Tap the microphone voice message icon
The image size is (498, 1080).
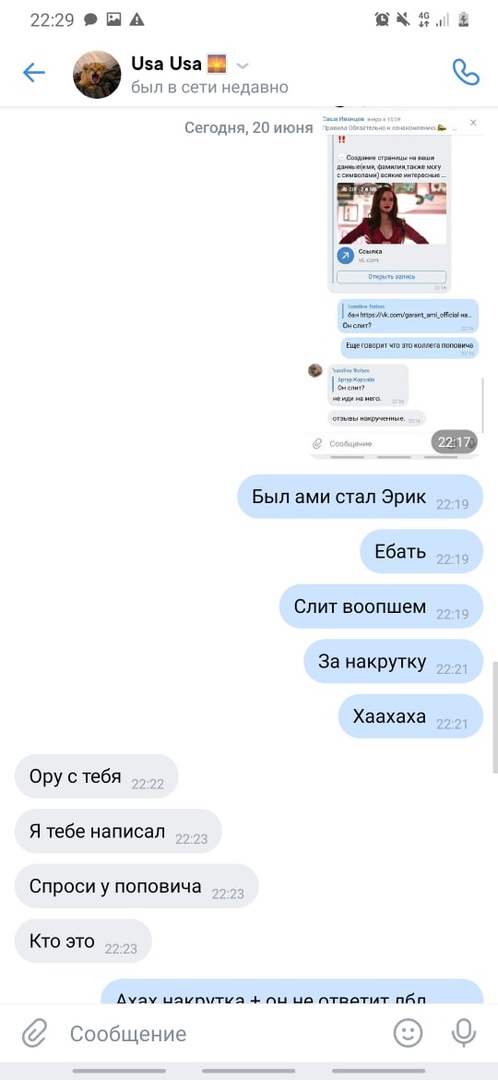click(x=464, y=1033)
